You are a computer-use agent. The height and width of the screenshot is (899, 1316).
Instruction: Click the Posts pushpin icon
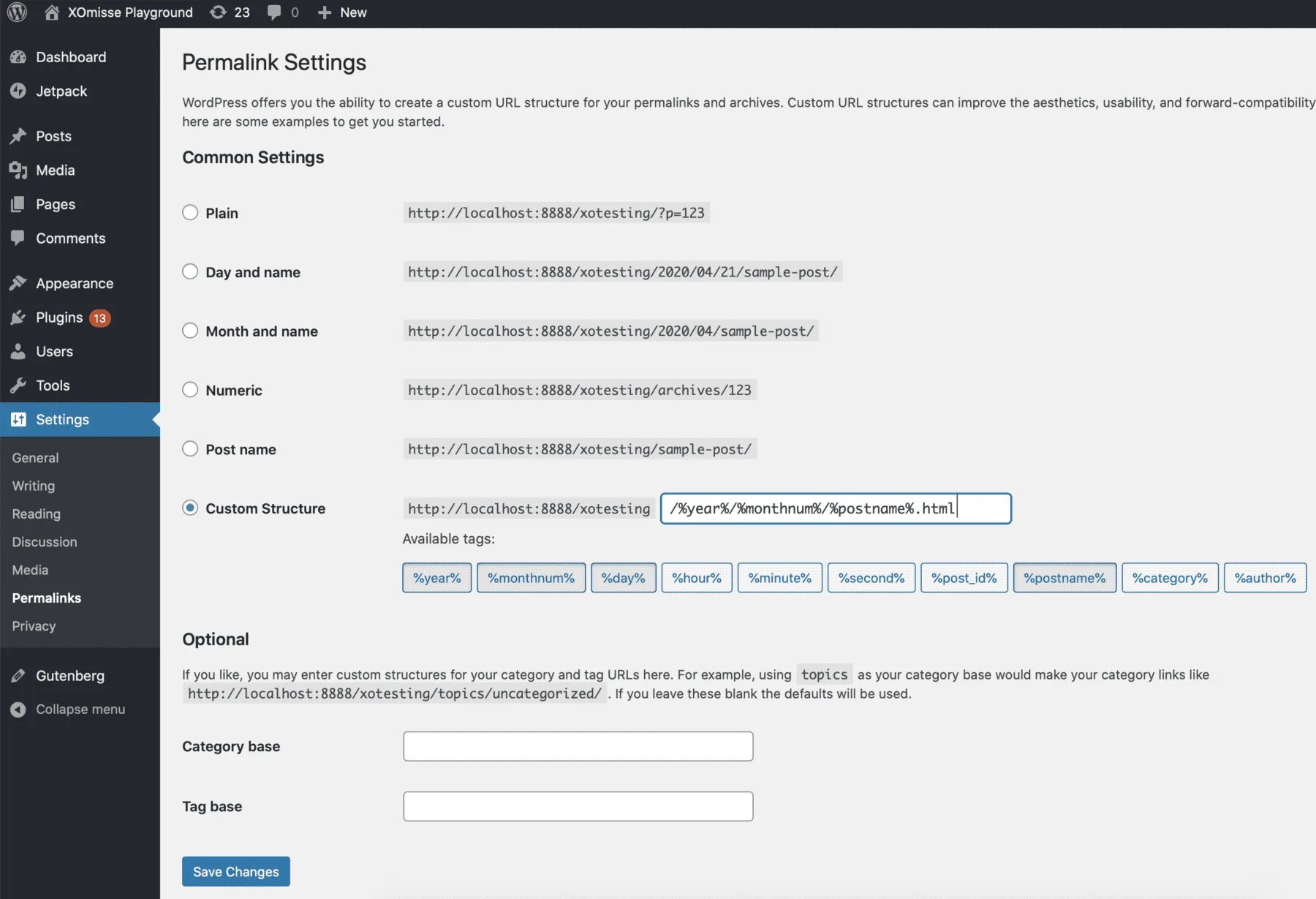point(18,136)
